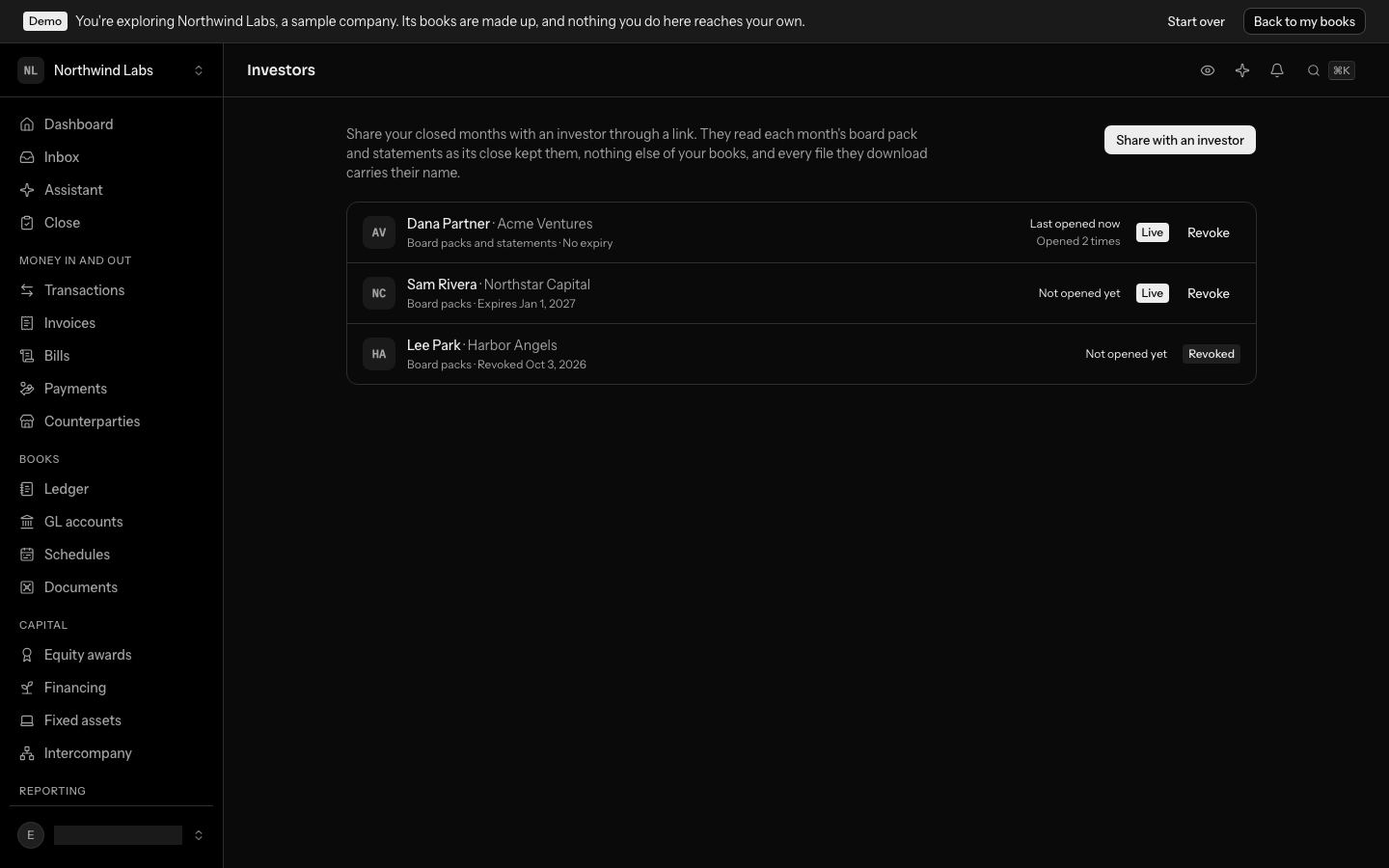Click the ⌘K shortcut badge
The width and height of the screenshot is (1389, 868).
coord(1342,70)
